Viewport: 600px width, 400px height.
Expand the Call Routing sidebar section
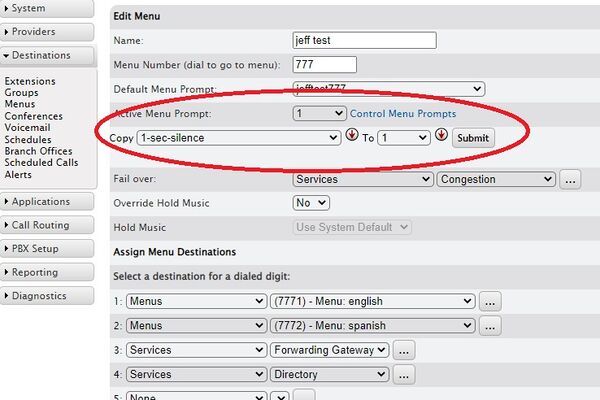point(48,225)
